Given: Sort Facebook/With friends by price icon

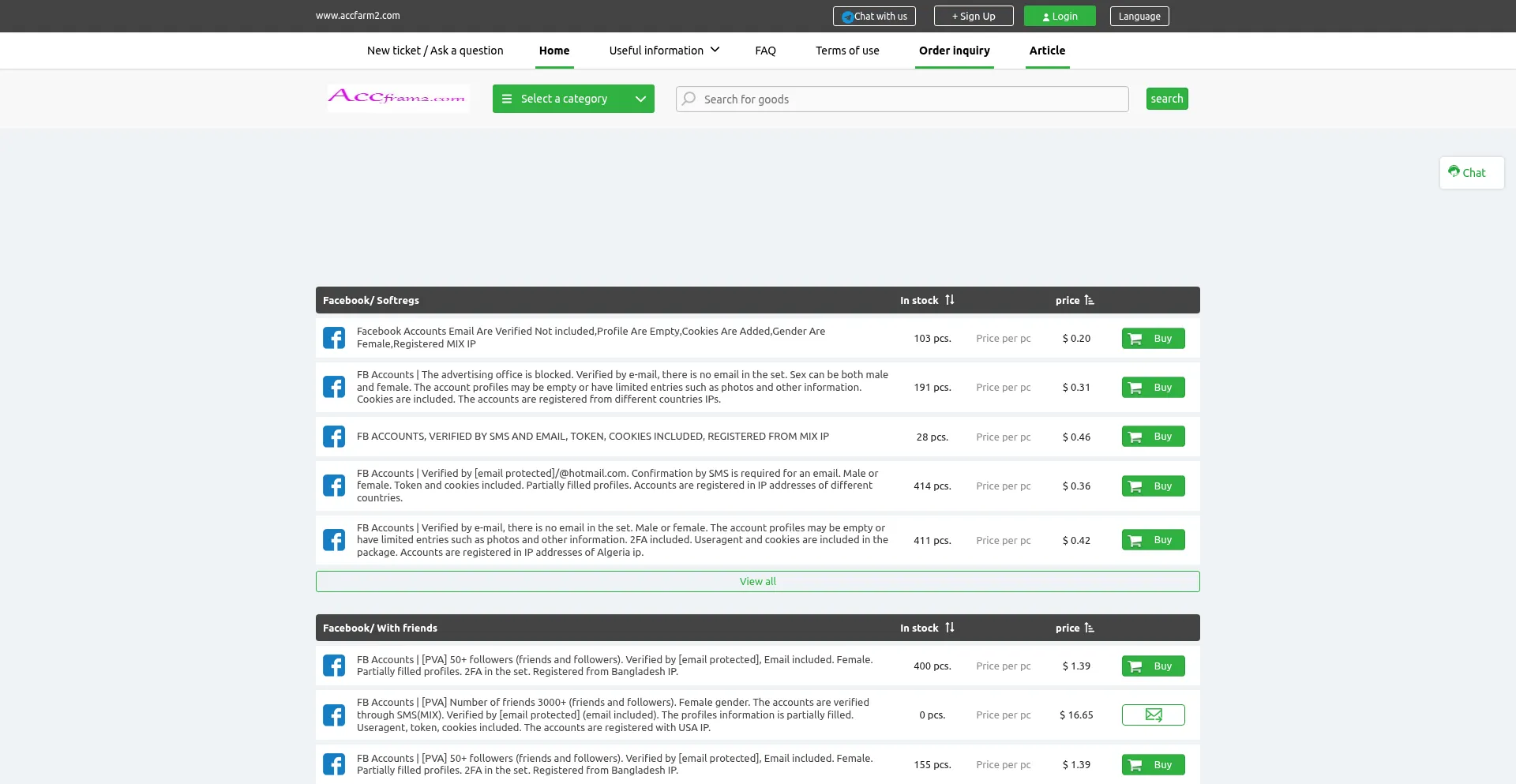Looking at the screenshot, I should [x=1090, y=628].
